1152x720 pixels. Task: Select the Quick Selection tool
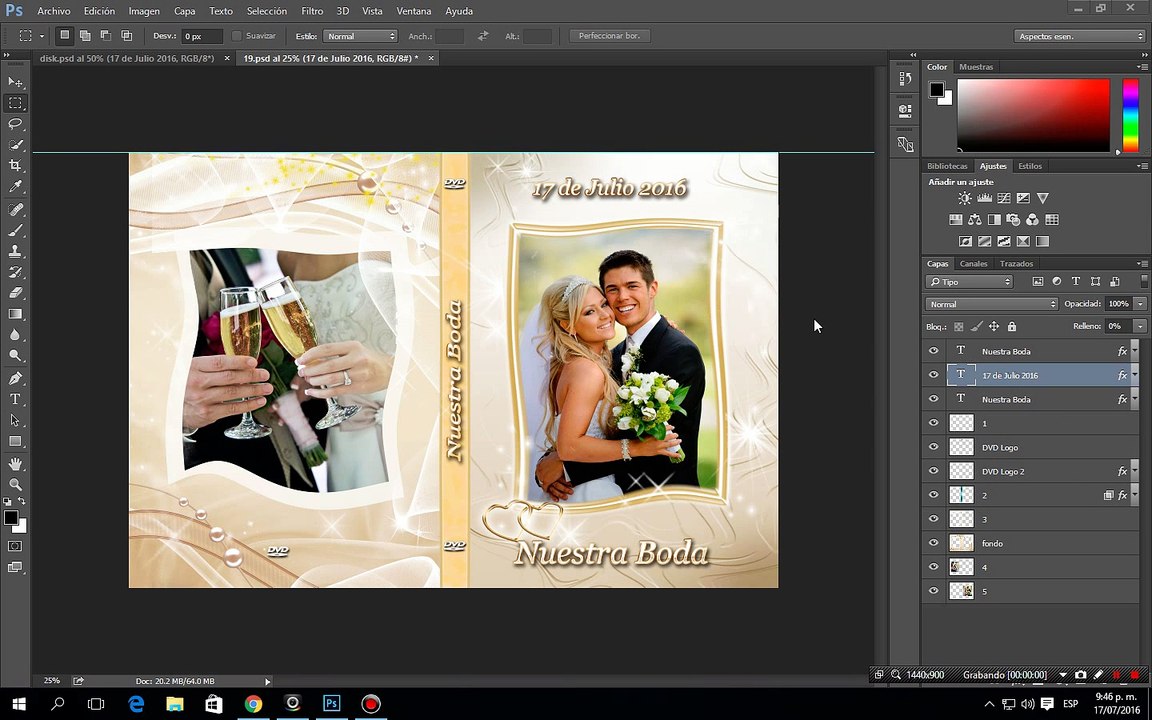[15, 145]
